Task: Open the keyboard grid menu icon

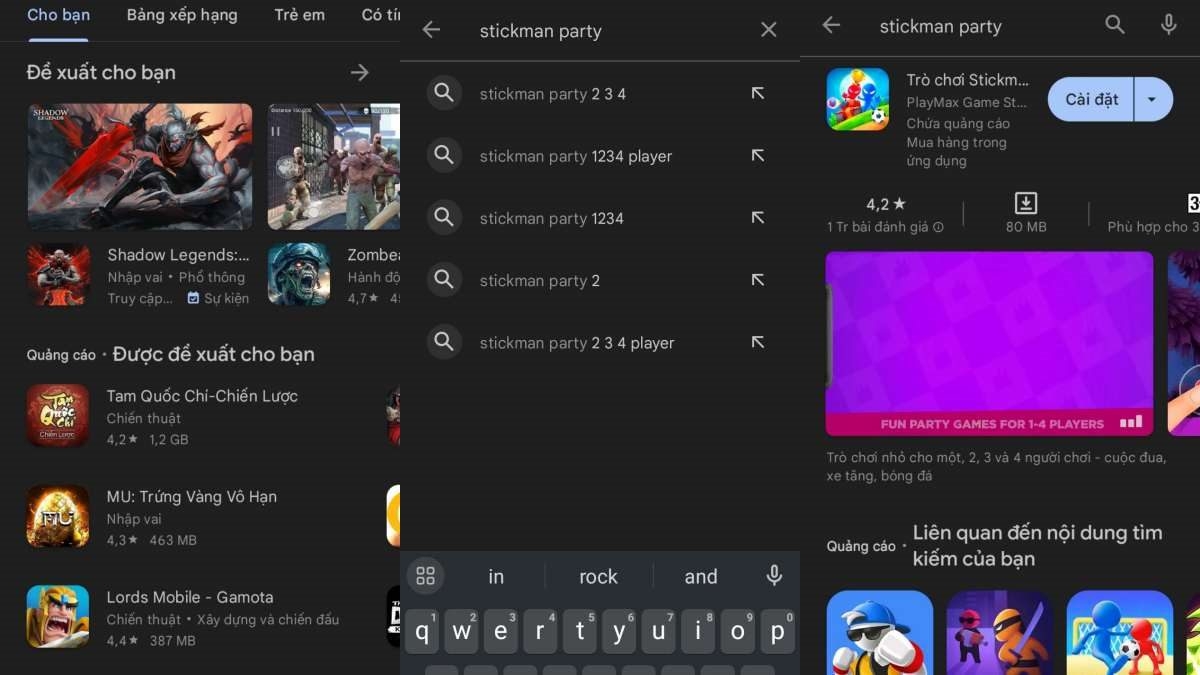Action: click(x=426, y=576)
